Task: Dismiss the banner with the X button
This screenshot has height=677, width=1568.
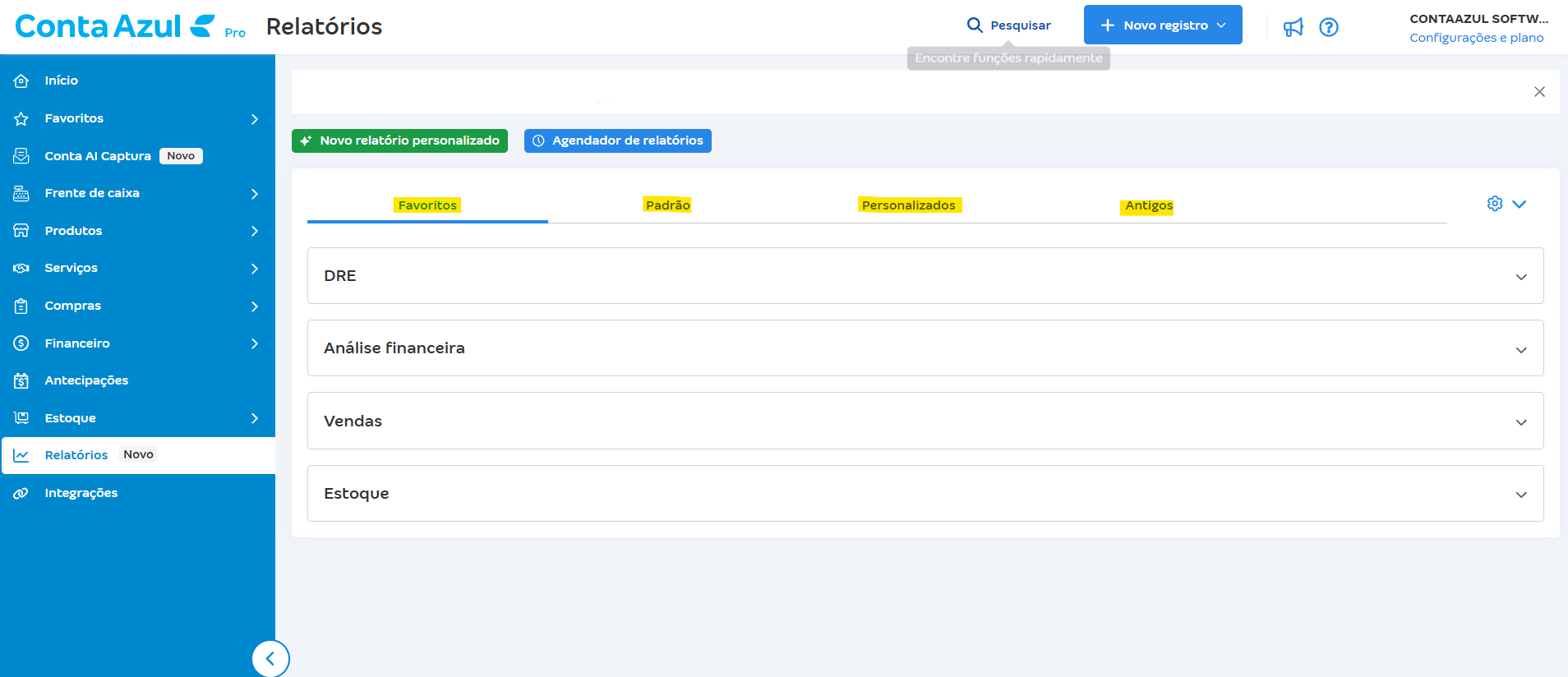Action: [1539, 92]
